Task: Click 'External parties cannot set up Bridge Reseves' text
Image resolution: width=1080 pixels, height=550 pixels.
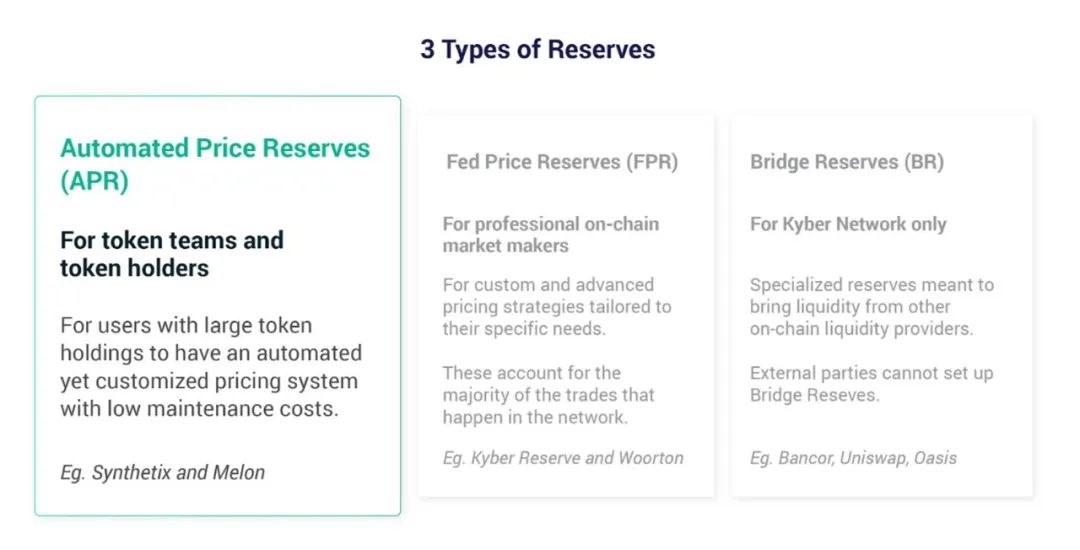Action: click(x=871, y=383)
